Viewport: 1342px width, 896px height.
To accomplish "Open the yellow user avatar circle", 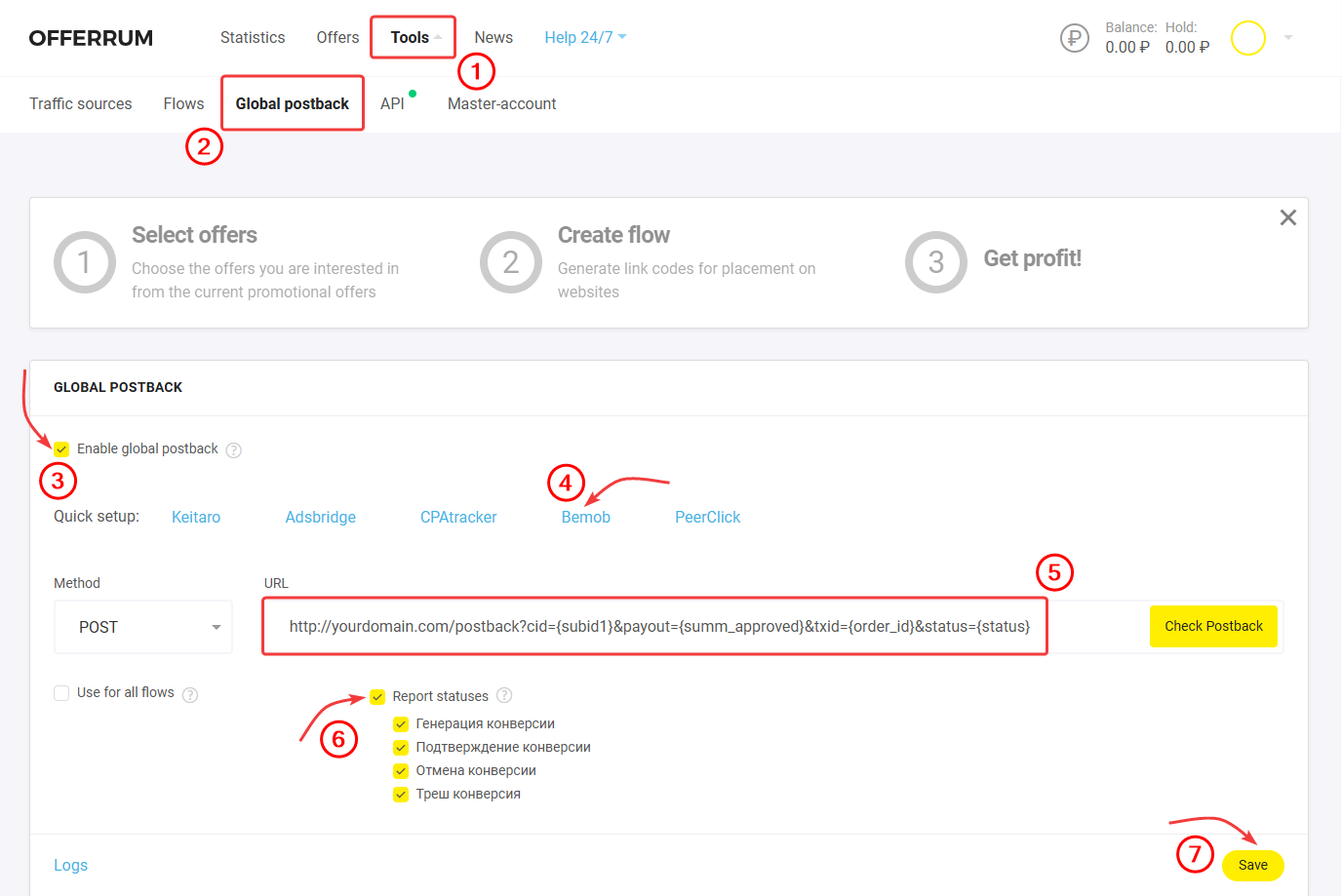I will coord(1247,38).
